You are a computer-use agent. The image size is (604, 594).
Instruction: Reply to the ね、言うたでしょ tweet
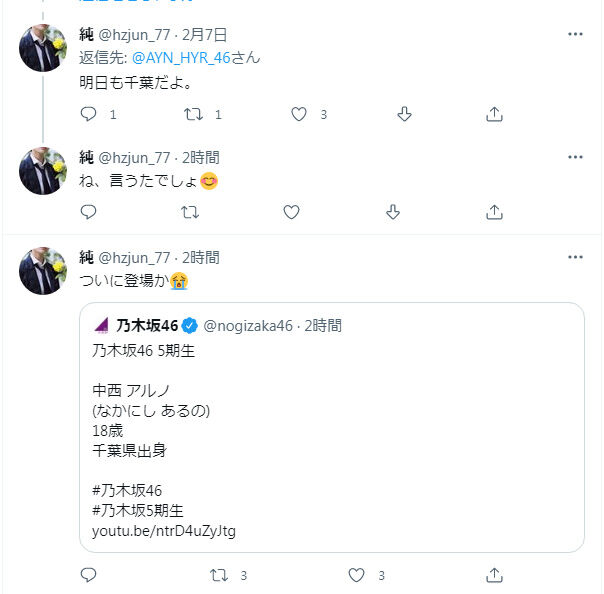click(88, 212)
